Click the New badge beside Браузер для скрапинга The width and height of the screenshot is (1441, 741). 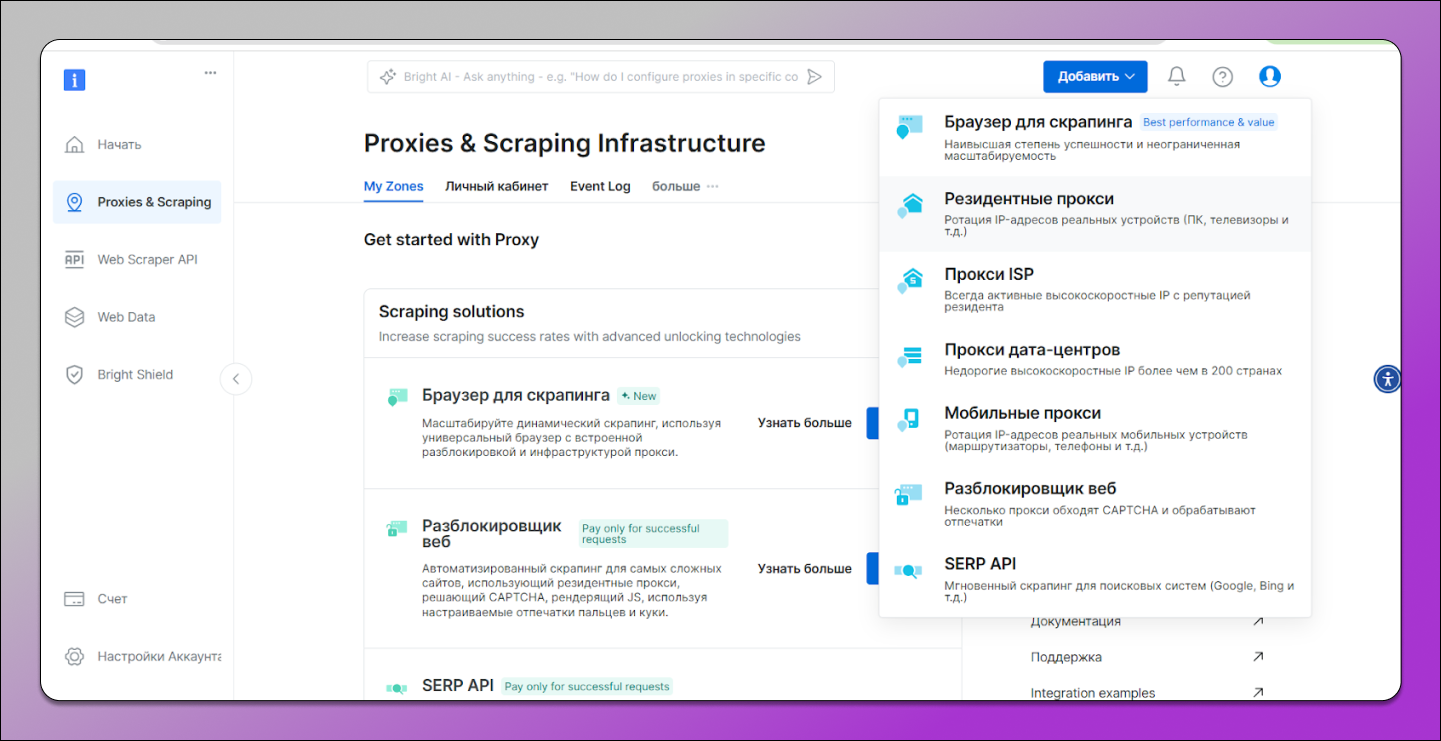(638, 396)
